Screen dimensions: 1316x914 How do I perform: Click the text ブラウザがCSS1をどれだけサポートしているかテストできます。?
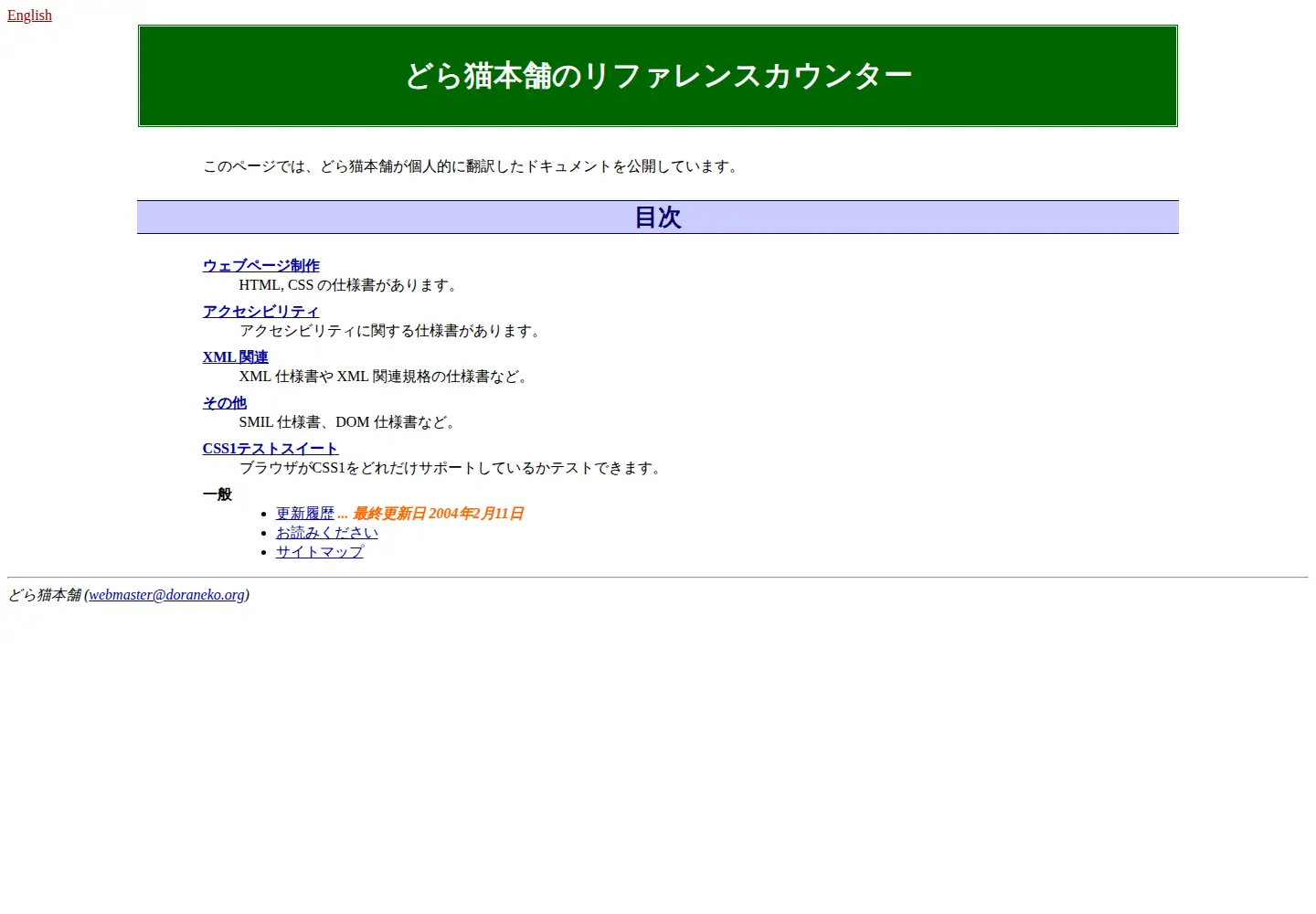[x=451, y=468]
